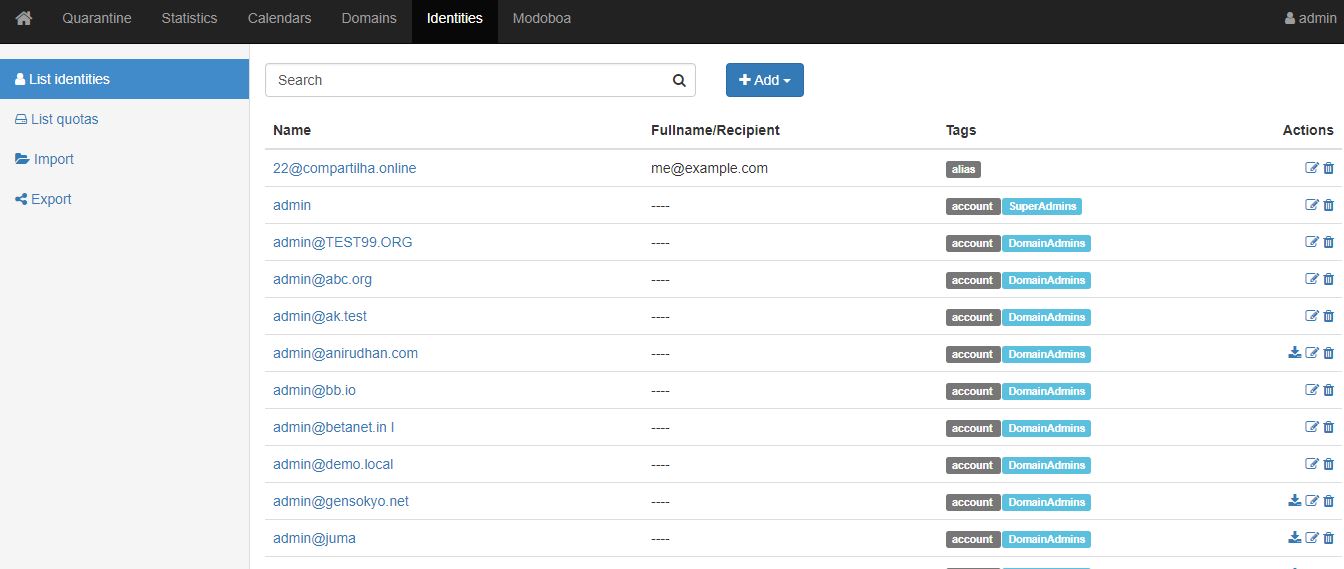The height and width of the screenshot is (569, 1344).
Task: Open the admin@abc.org identity link
Action: coord(322,279)
